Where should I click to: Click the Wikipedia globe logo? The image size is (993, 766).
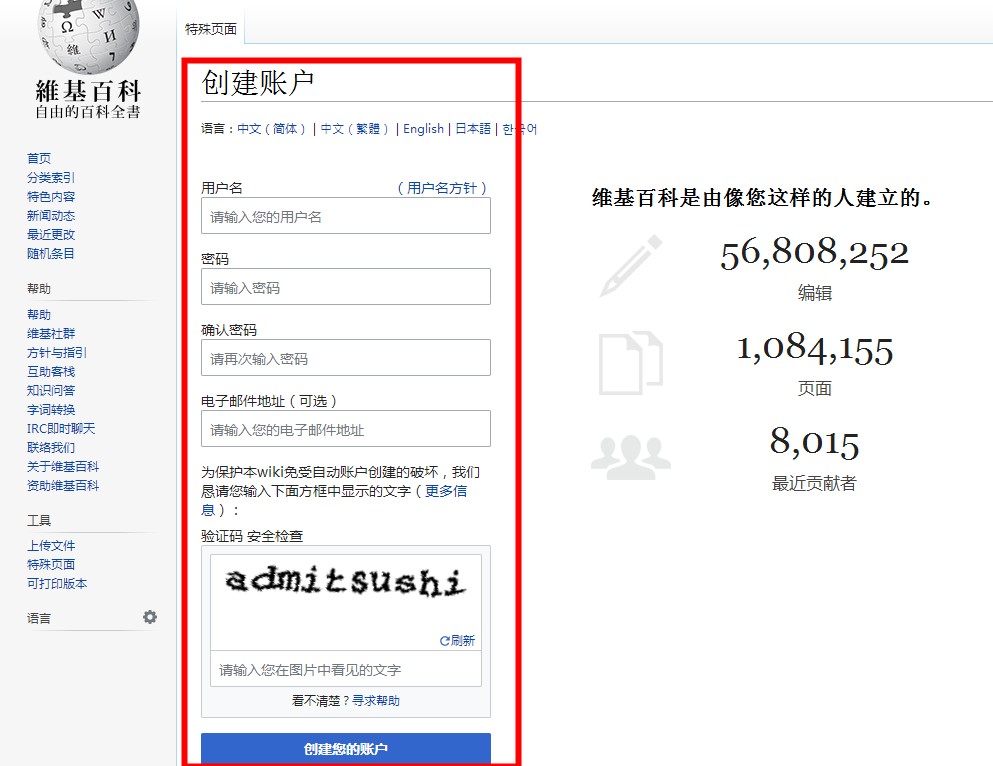pyautogui.click(x=88, y=35)
